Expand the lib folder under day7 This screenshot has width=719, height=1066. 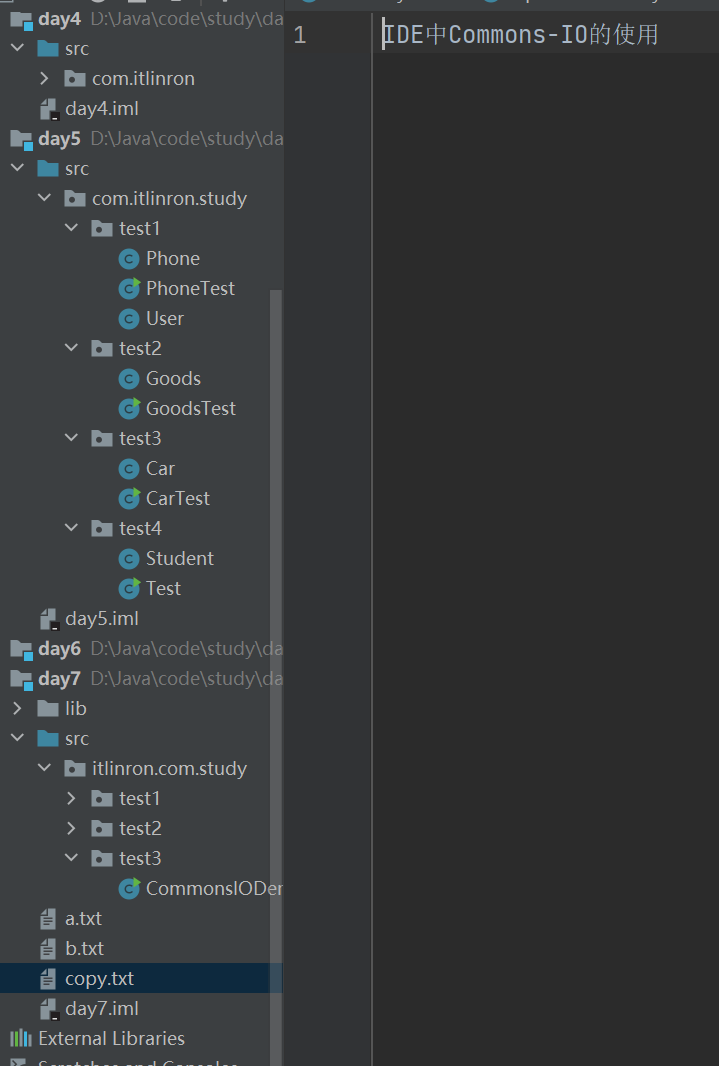[x=17, y=708]
